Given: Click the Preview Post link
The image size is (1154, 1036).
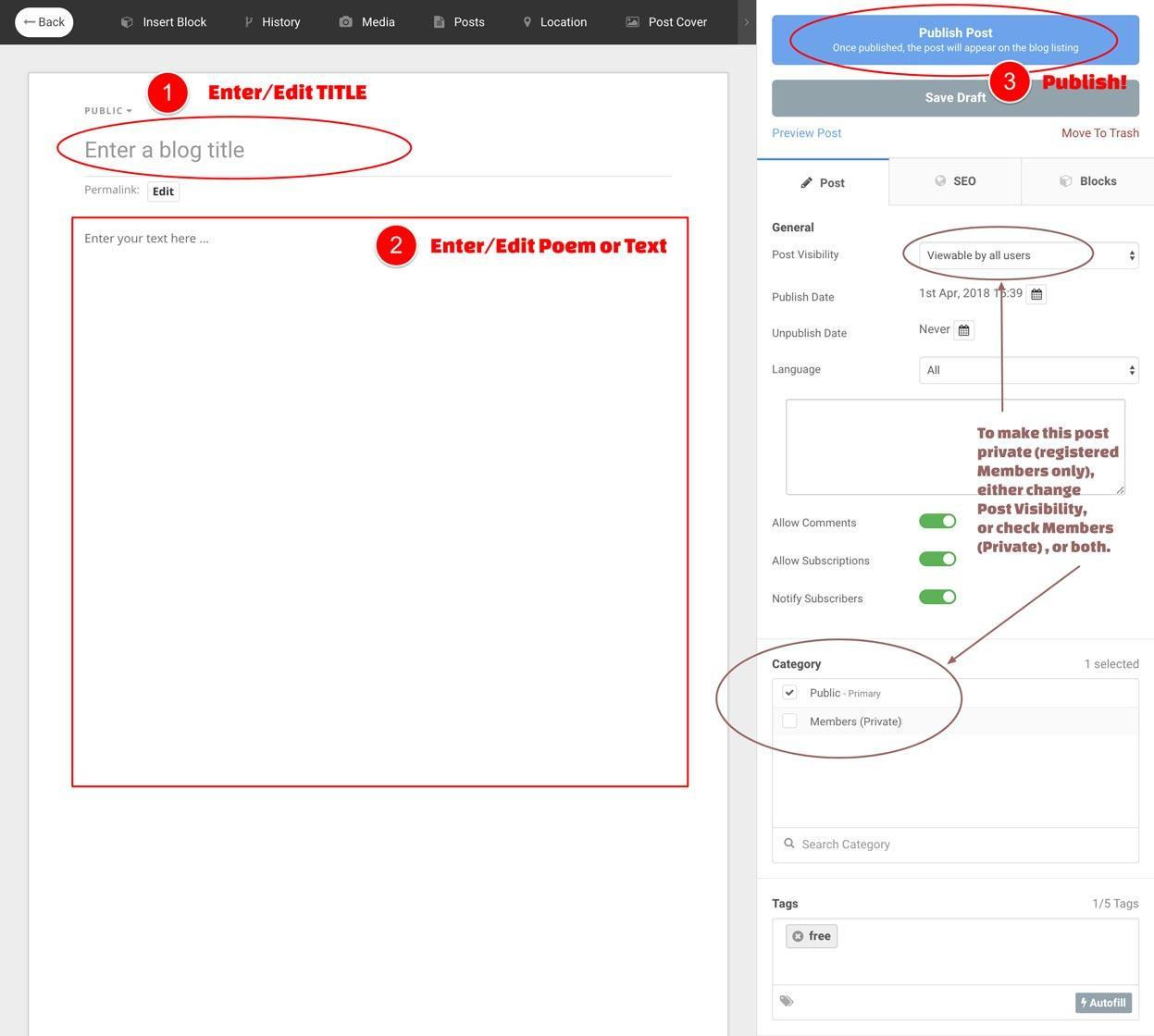Looking at the screenshot, I should pyautogui.click(x=806, y=133).
